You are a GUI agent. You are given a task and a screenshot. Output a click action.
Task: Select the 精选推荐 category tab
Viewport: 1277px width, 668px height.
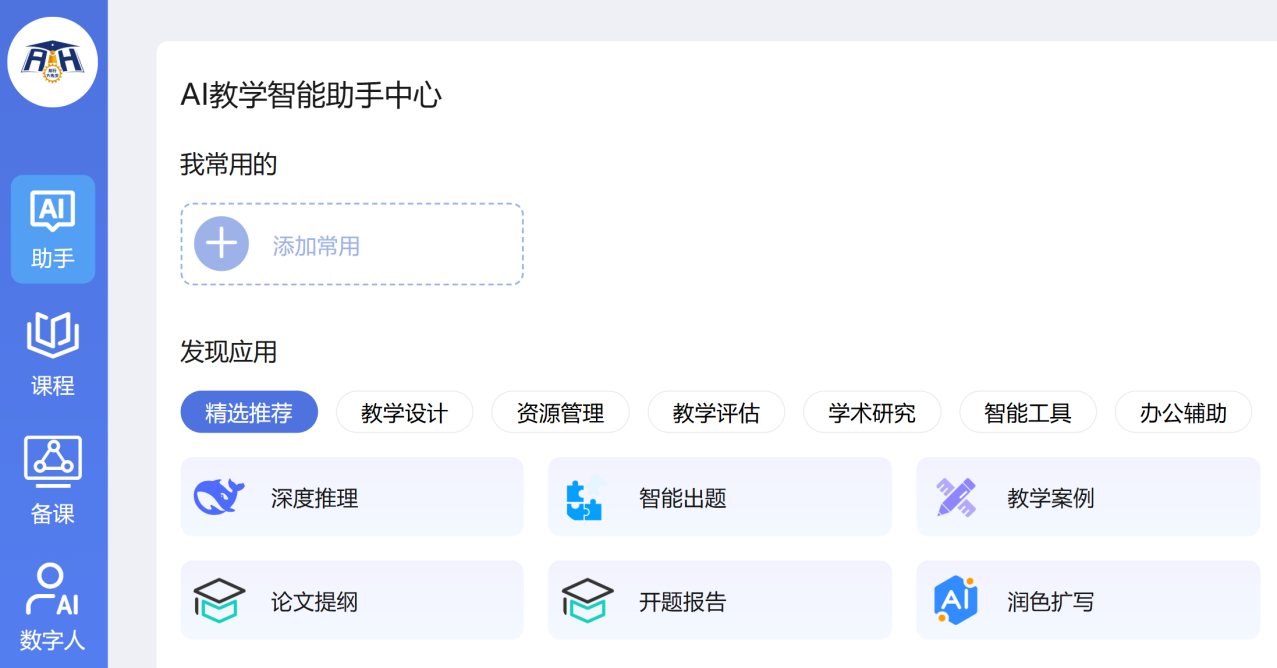tap(249, 413)
